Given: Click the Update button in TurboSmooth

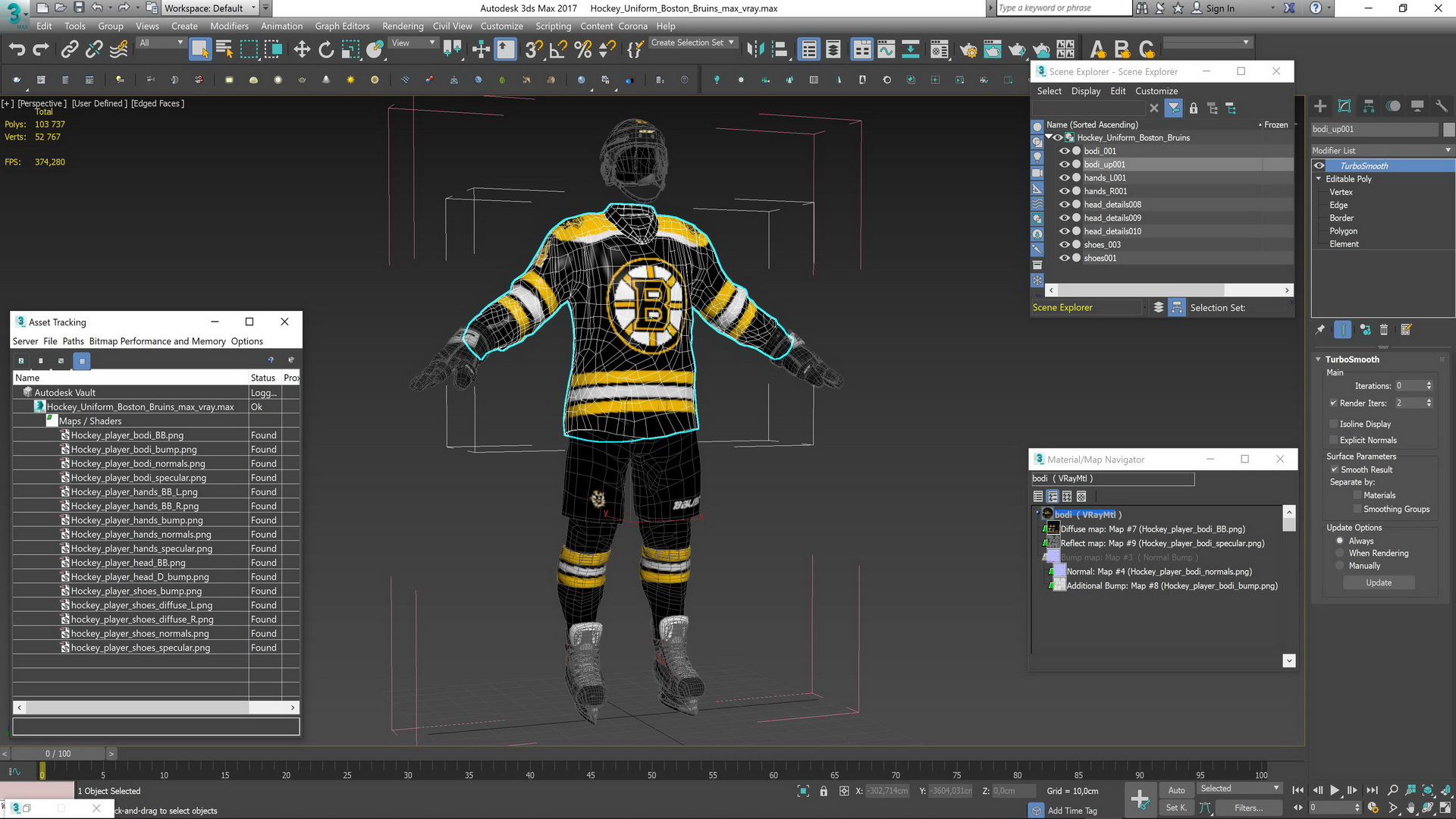Looking at the screenshot, I should [x=1379, y=583].
